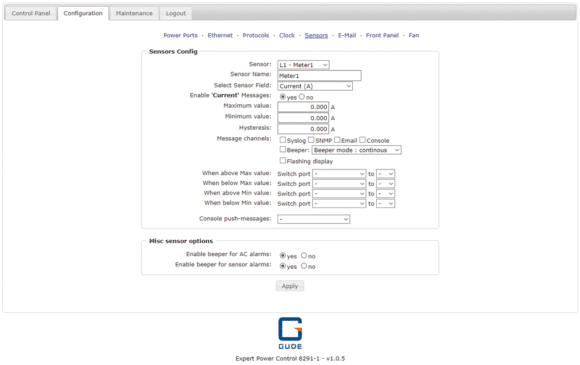580x365 pixels.
Task: Switch to the Maintenance tab
Action: click(x=134, y=13)
